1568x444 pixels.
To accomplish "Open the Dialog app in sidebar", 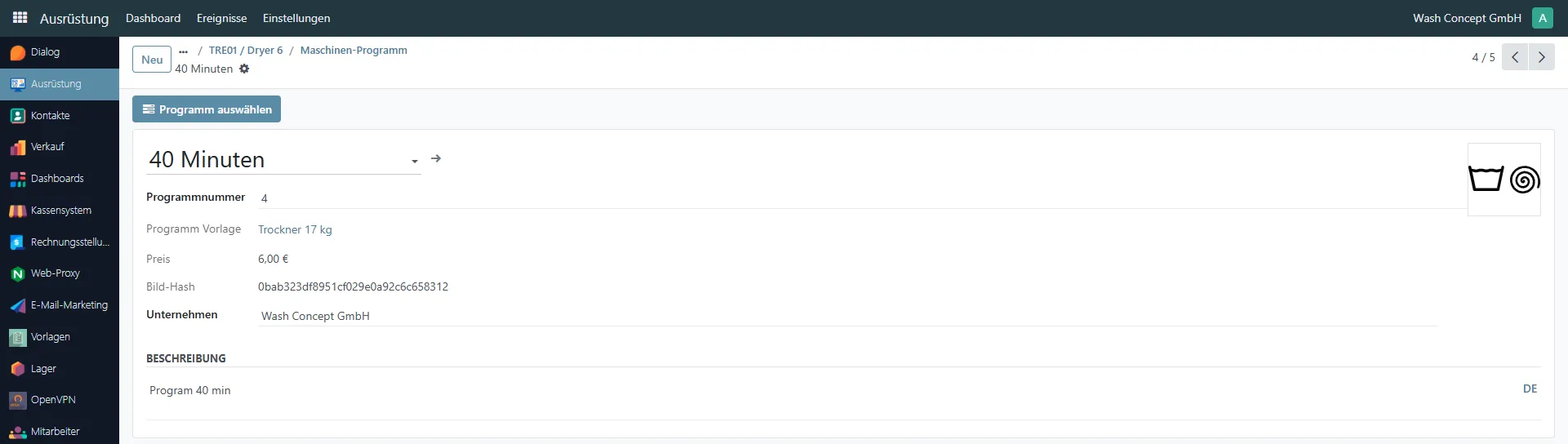I will [45, 52].
